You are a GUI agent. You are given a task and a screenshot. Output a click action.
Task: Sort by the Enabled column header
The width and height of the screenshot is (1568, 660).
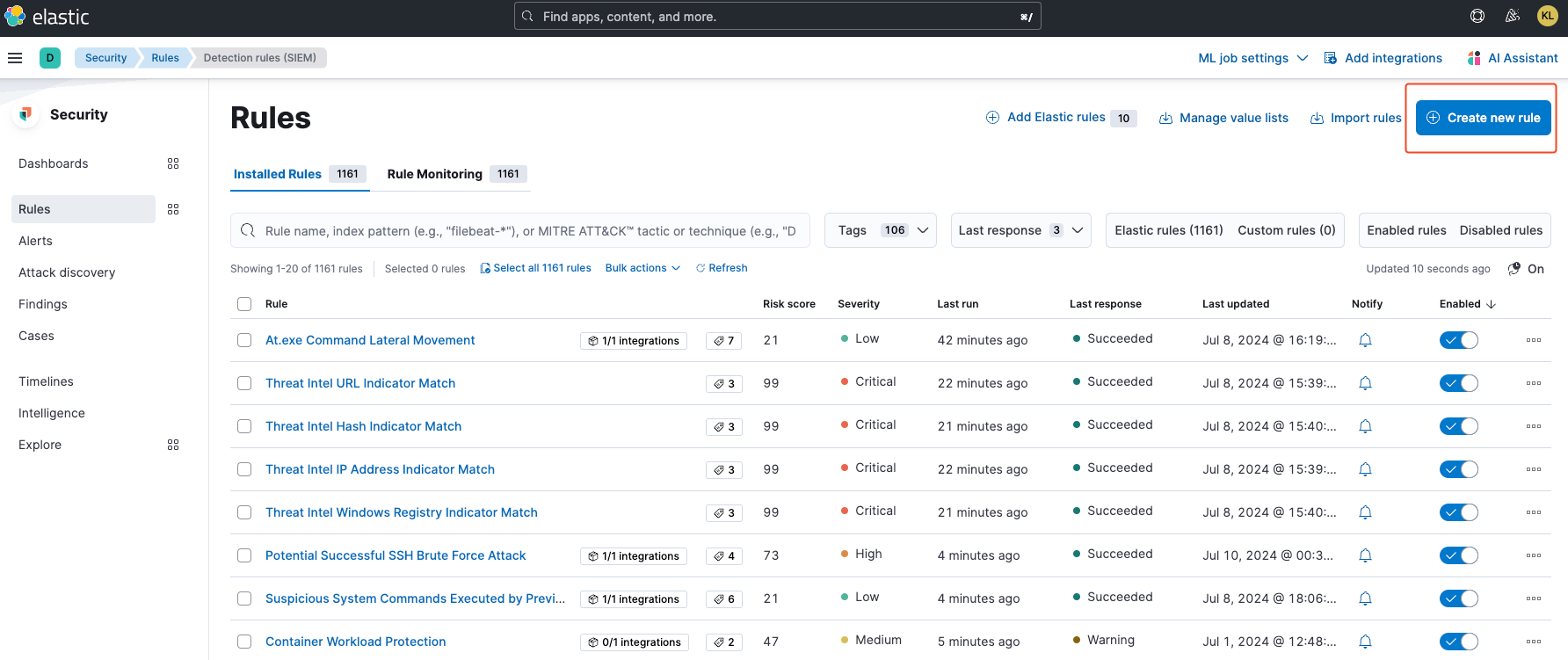coord(1467,304)
